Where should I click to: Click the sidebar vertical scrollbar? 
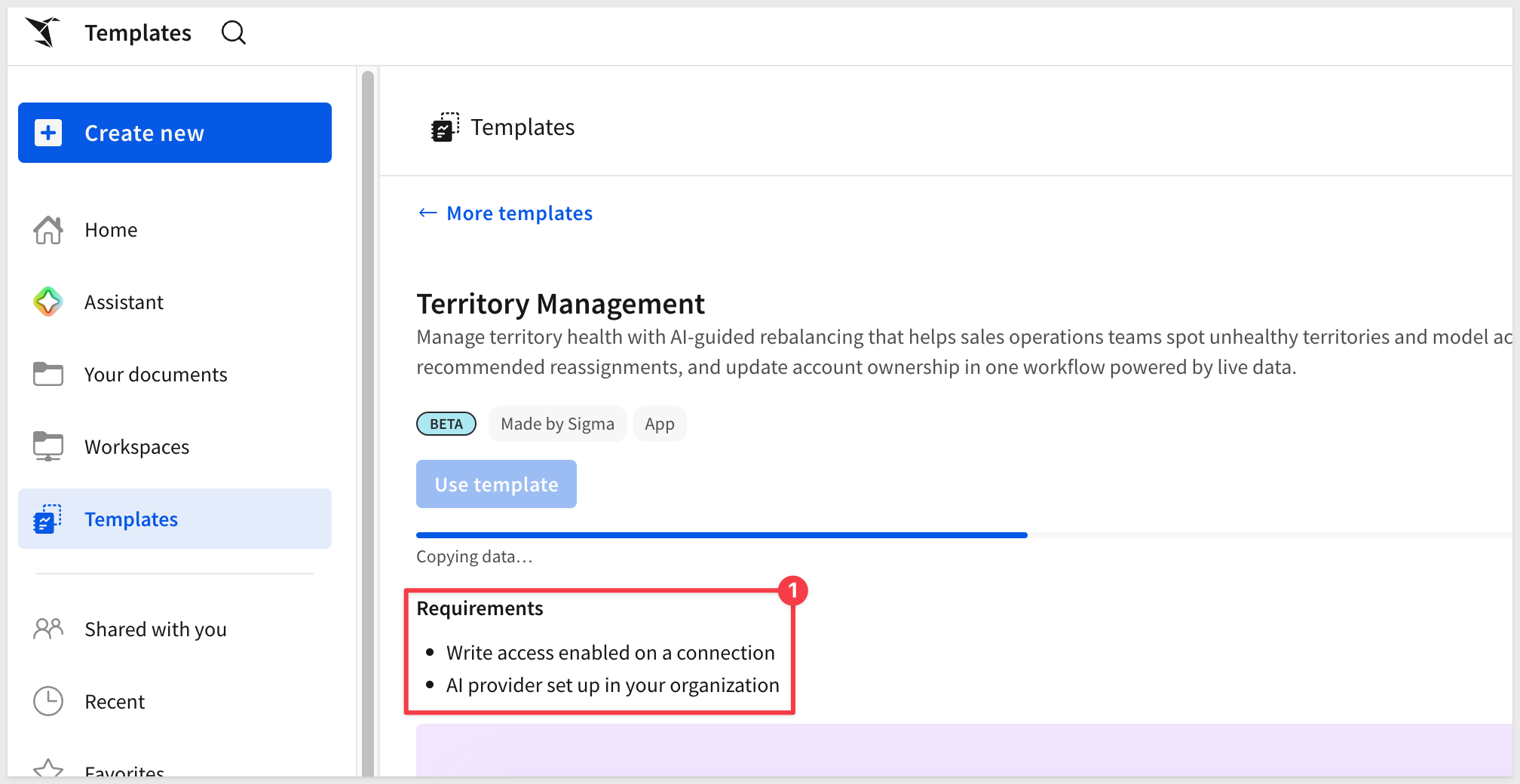coord(368,422)
